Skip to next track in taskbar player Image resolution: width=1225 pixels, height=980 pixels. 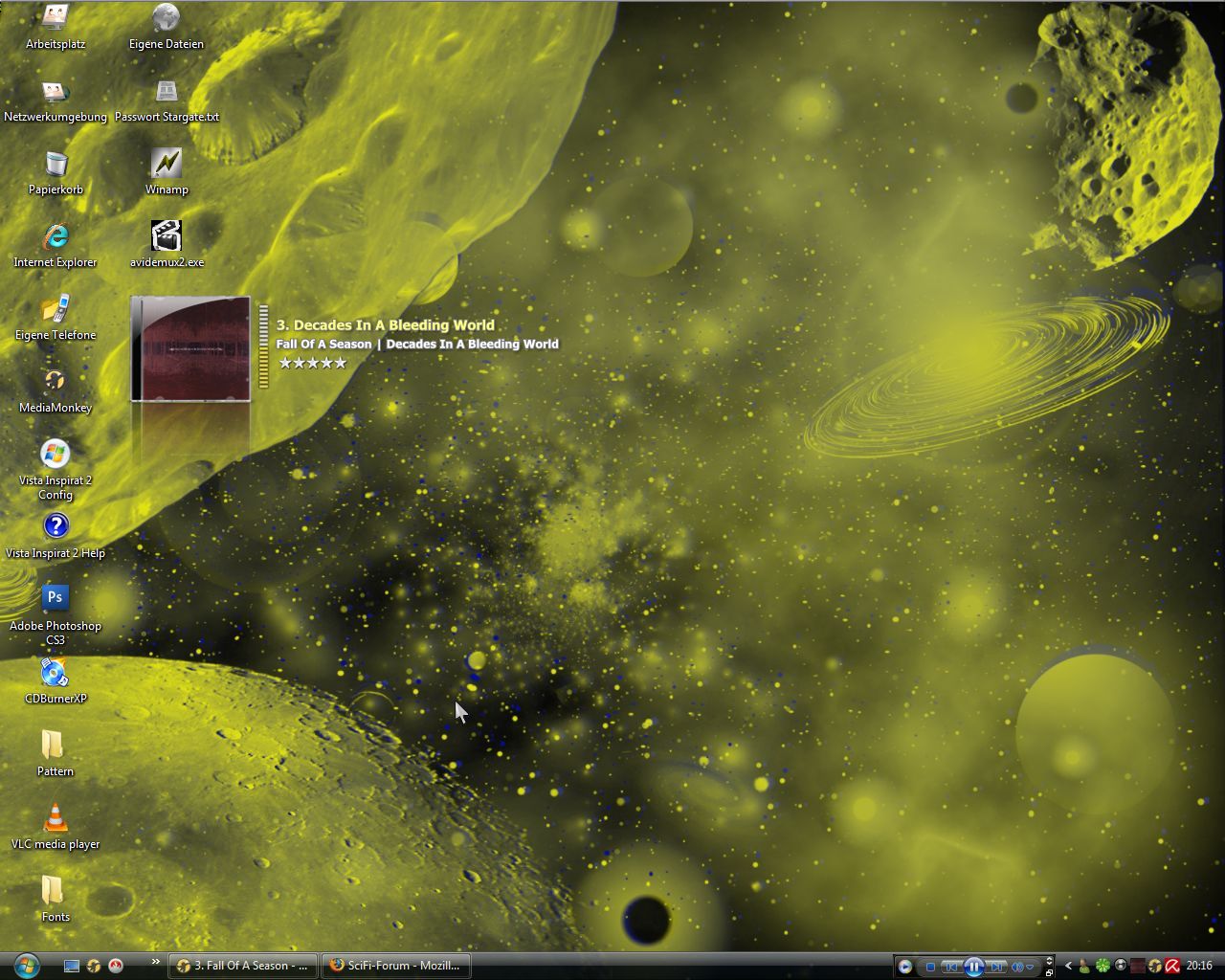coord(996,967)
